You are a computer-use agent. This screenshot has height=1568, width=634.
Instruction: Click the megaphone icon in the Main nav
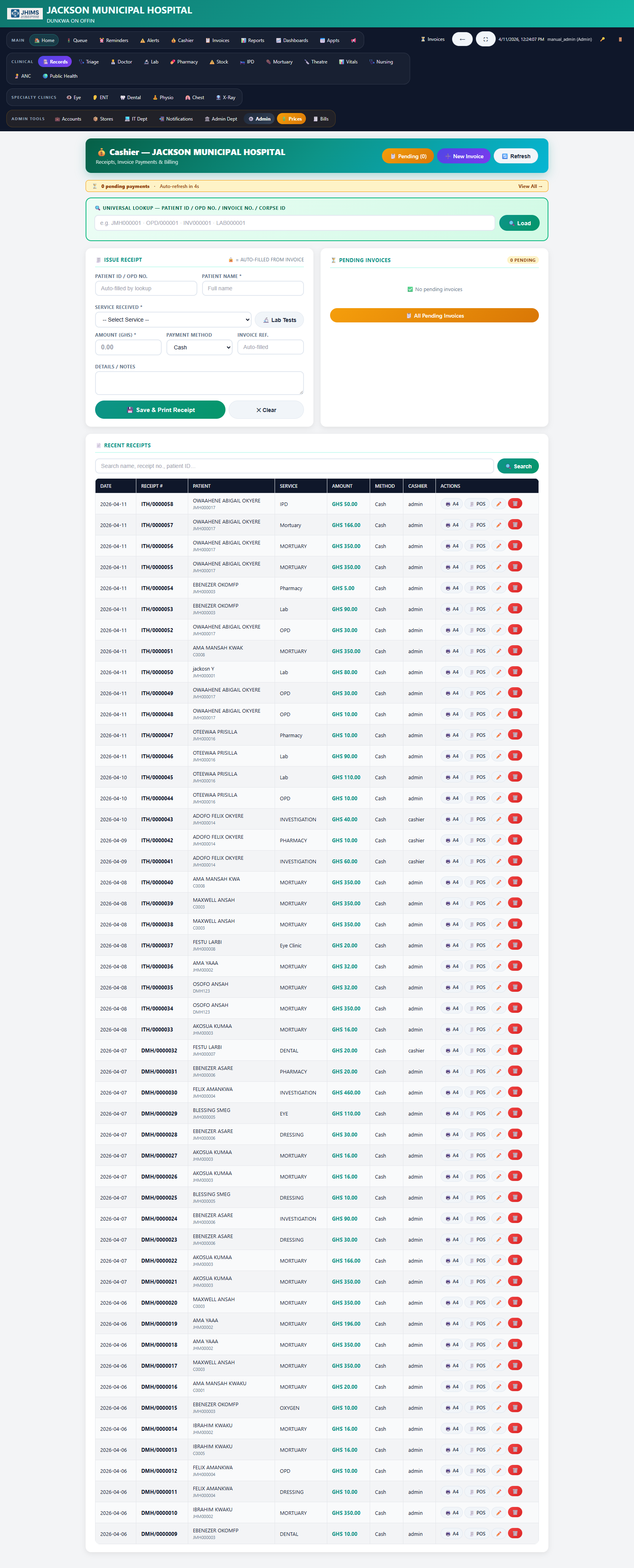[353, 40]
